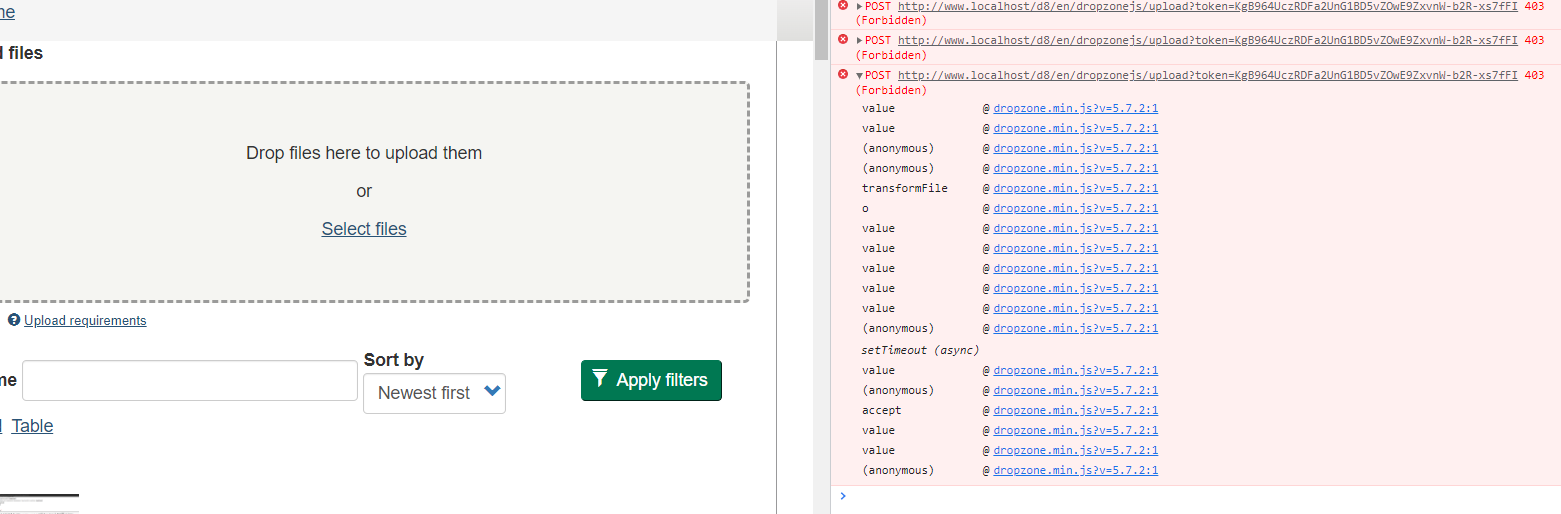This screenshot has height=514, width=1561.
Task: Click the Select files link
Action: tap(364, 229)
